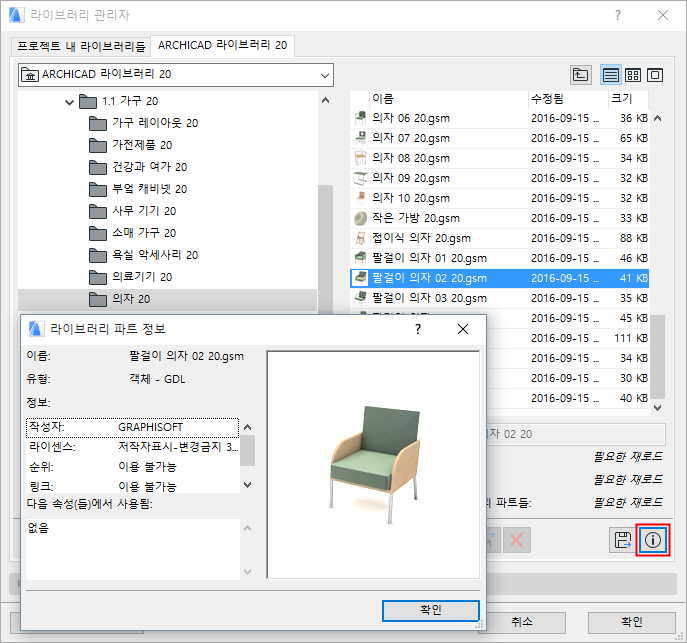Click 확인 in Library Manager window
This screenshot has height=643, width=687.
click(631, 622)
